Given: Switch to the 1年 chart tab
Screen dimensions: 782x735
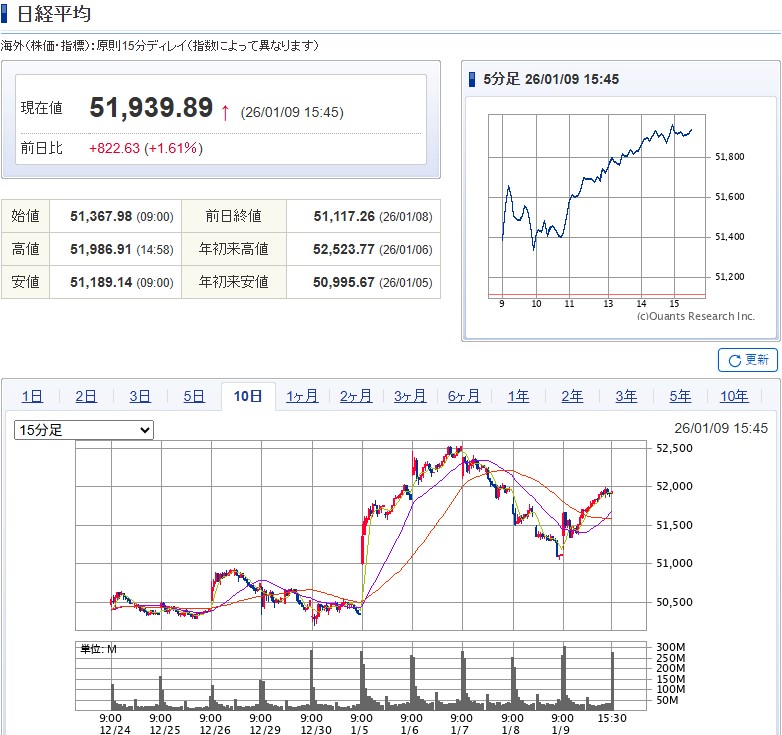Looking at the screenshot, I should (x=518, y=397).
